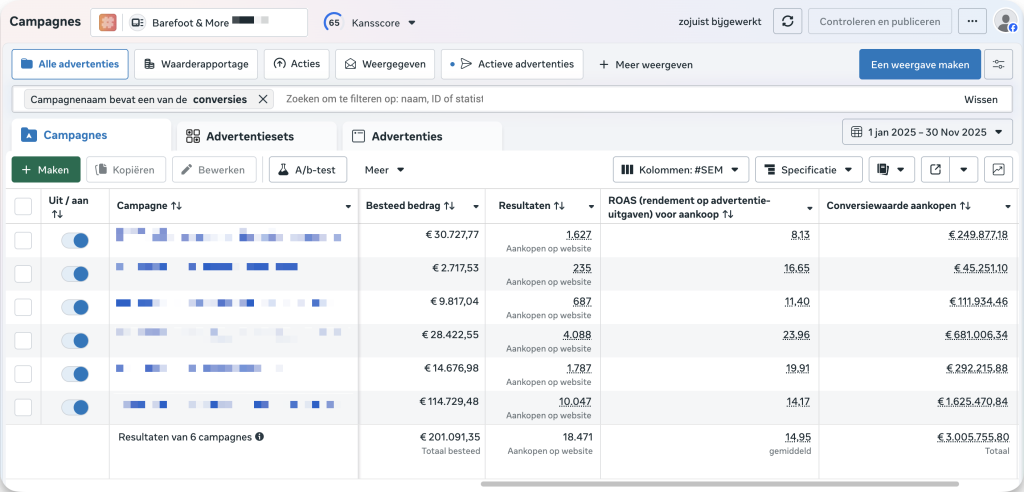Select all campaigns with header checkbox

tap(23, 206)
